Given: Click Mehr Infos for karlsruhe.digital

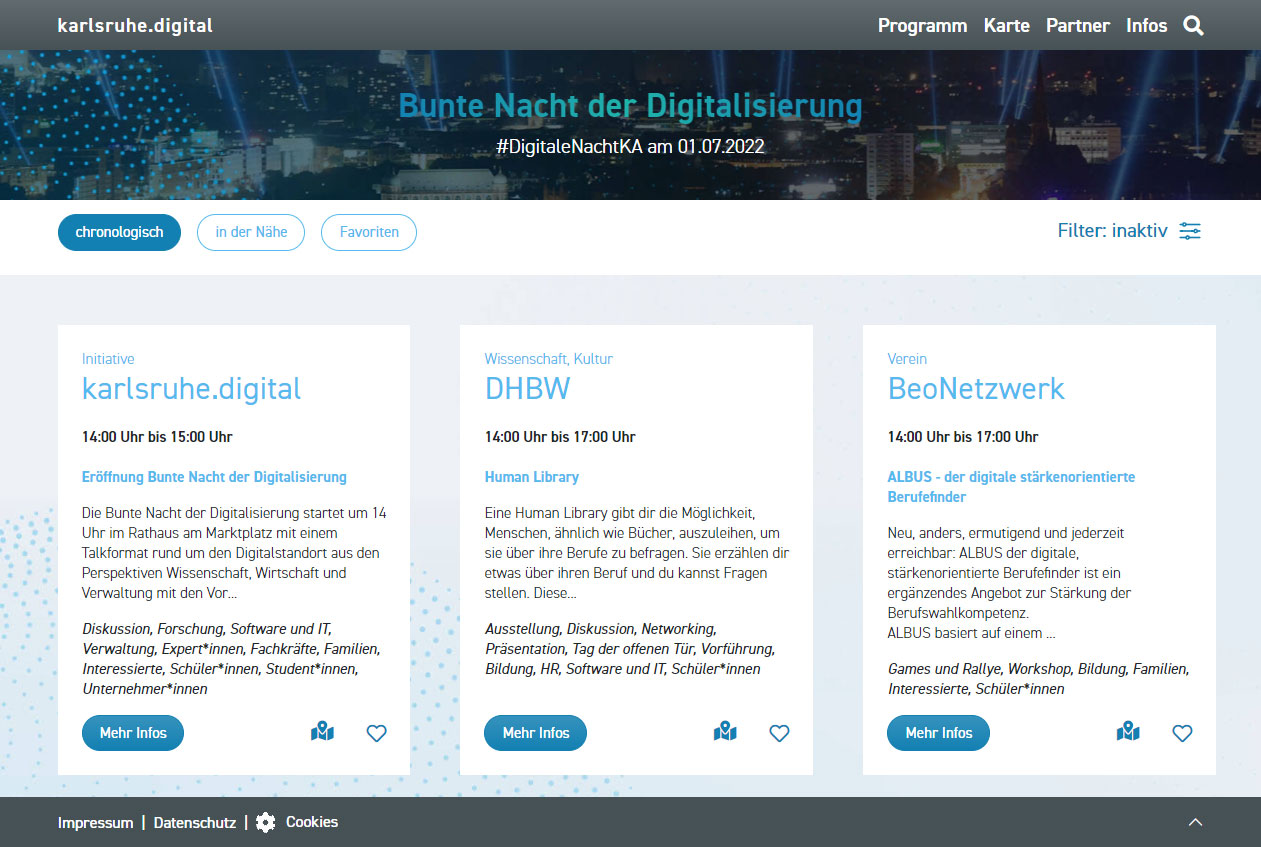Looking at the screenshot, I should point(133,733).
